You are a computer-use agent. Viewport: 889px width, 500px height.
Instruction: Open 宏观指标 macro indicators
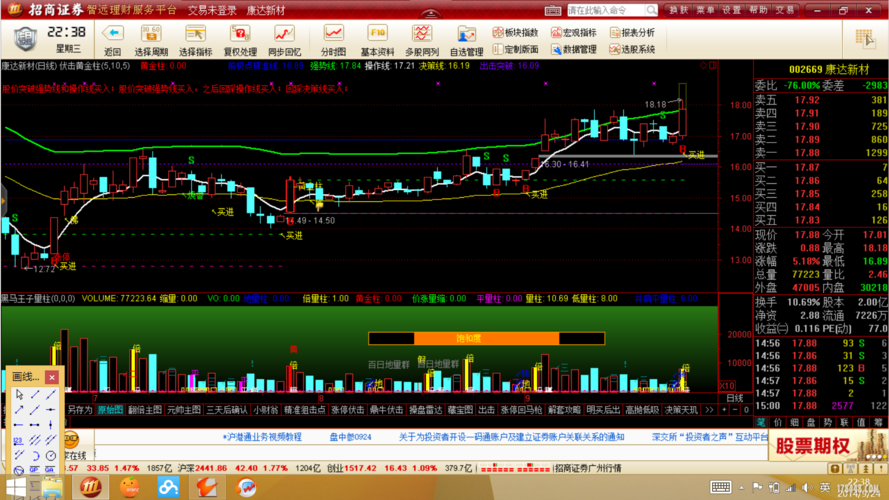pyautogui.click(x=574, y=33)
